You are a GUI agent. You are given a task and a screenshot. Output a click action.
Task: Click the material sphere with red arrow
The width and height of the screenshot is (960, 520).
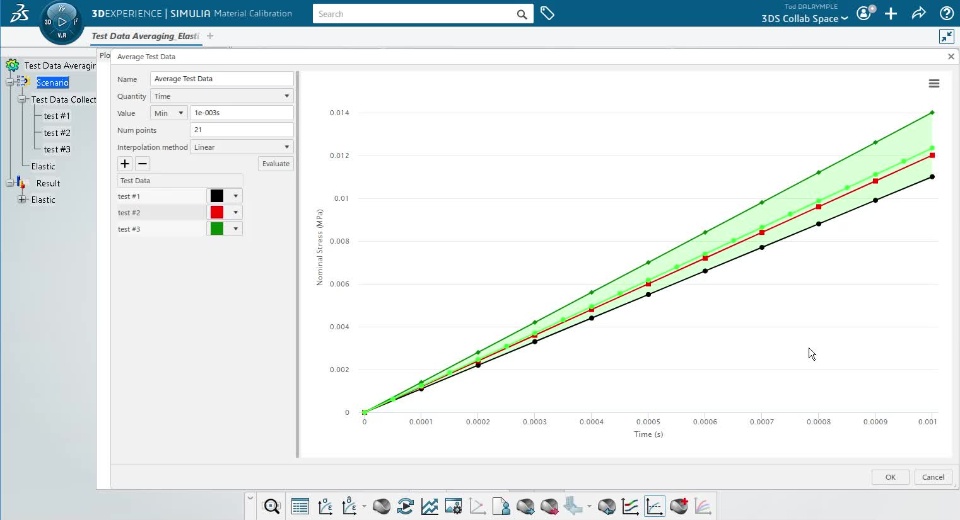coord(549,507)
